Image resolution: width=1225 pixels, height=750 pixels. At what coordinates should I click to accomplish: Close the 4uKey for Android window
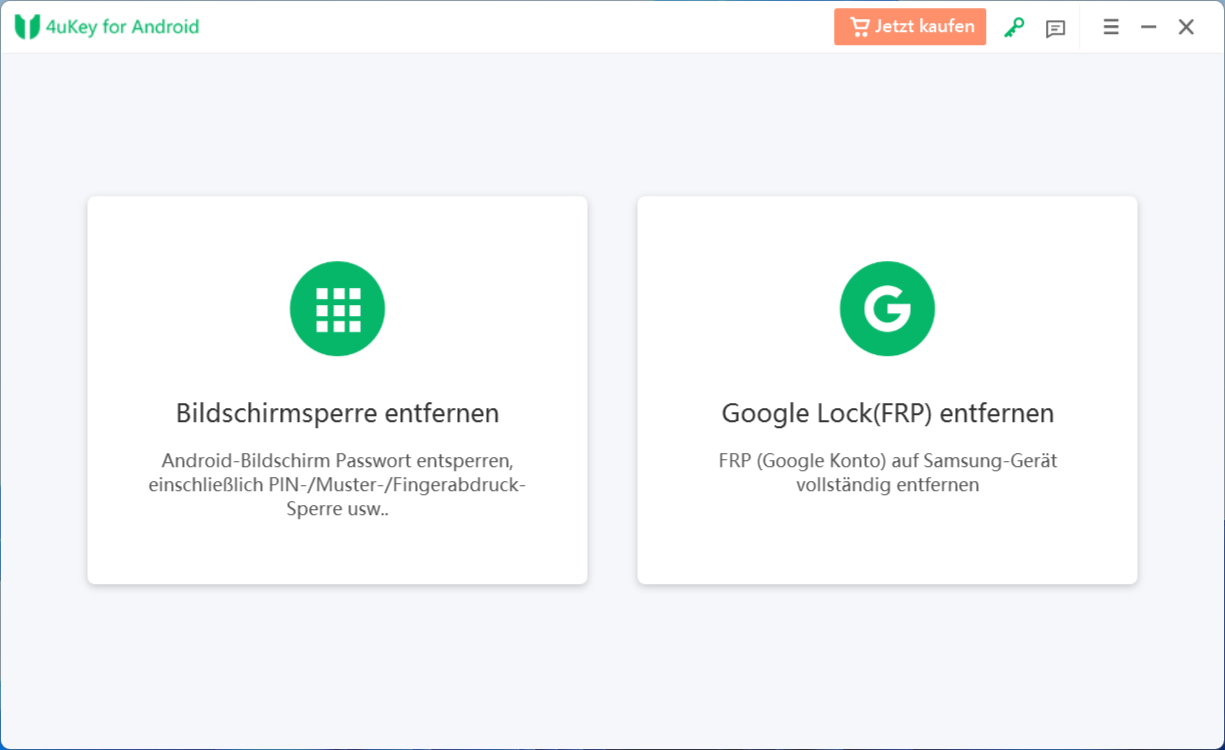tap(1186, 27)
